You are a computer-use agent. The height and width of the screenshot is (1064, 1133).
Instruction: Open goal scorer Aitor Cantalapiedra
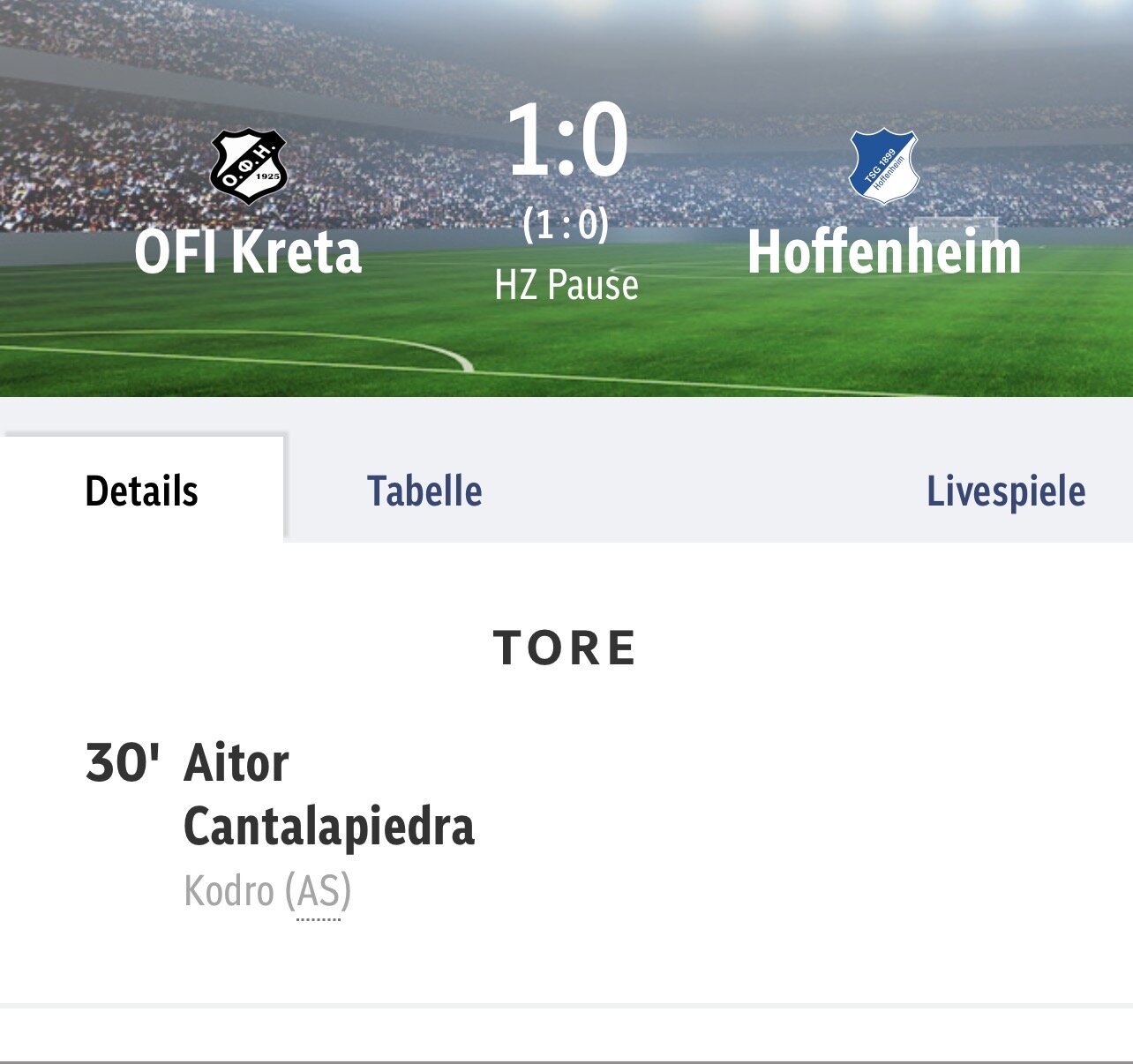pyautogui.click(x=329, y=795)
